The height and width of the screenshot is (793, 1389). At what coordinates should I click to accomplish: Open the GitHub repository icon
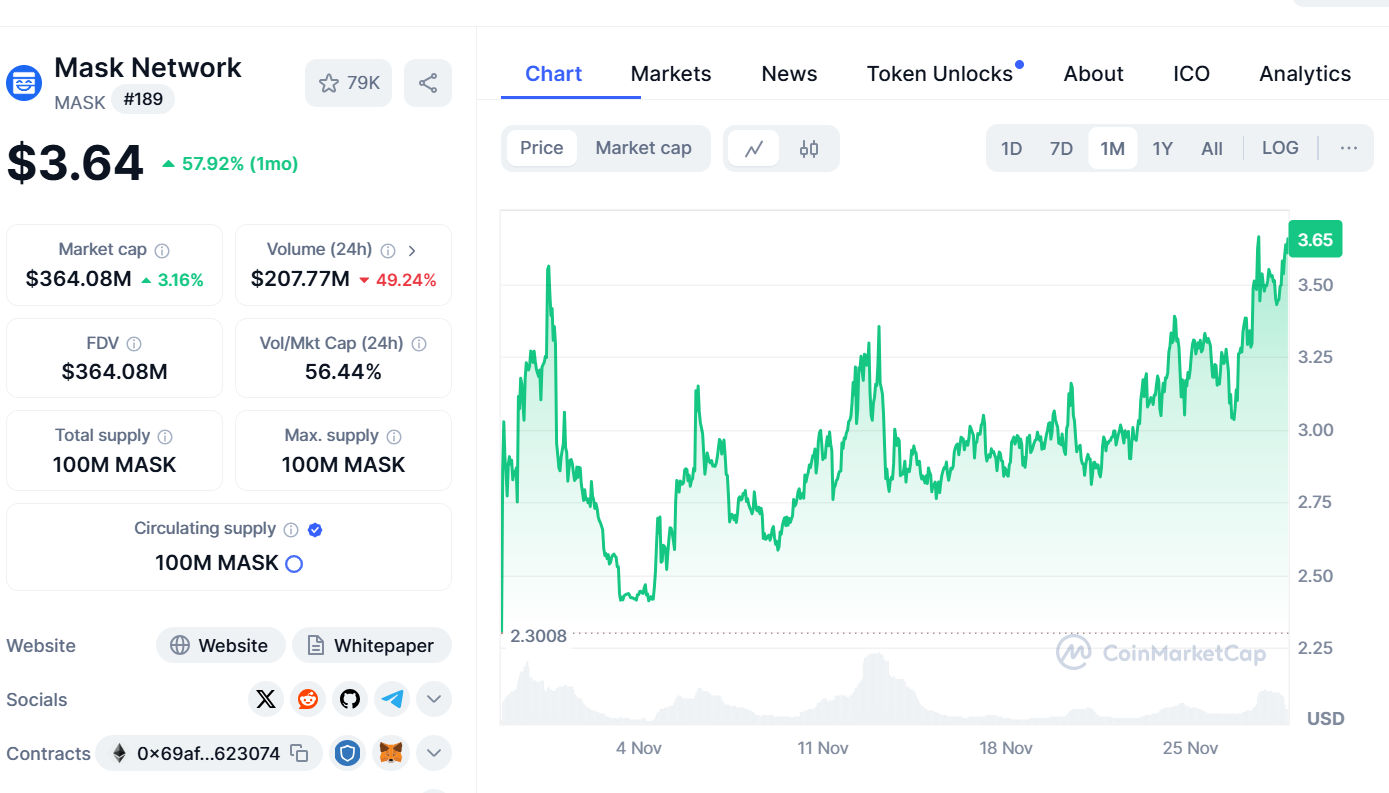coord(349,699)
